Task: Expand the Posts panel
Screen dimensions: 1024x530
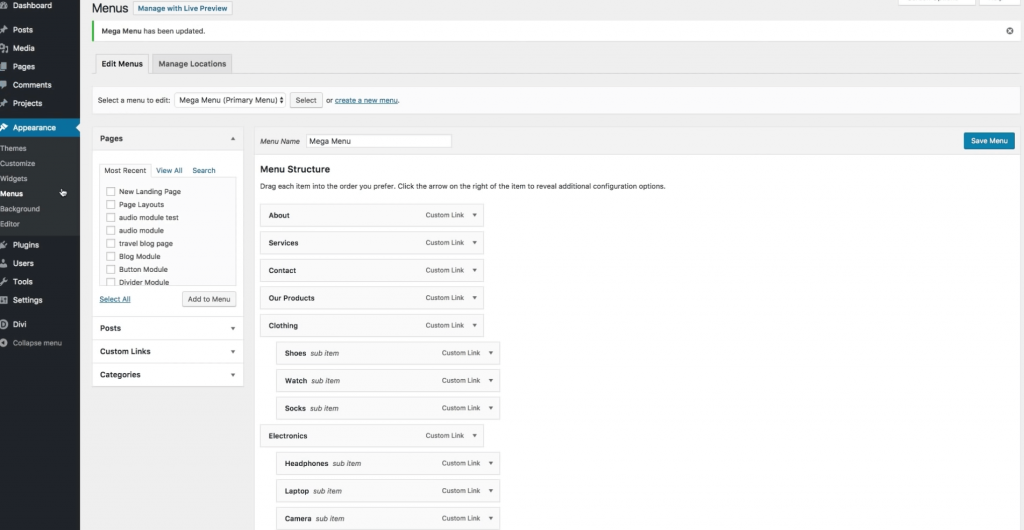Action: pyautogui.click(x=232, y=328)
